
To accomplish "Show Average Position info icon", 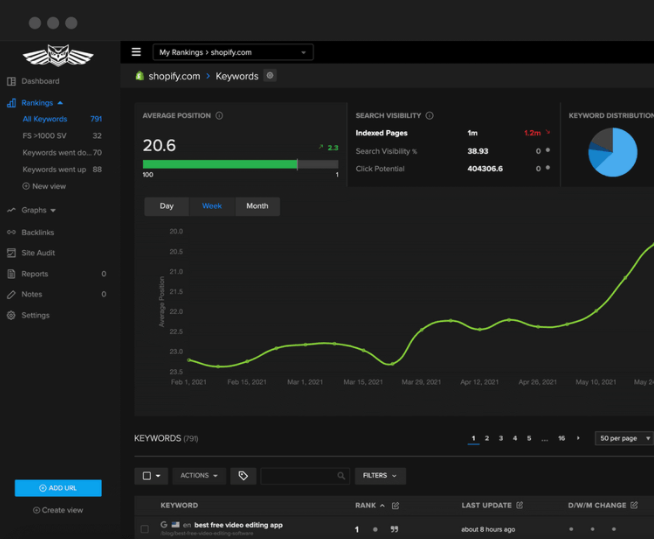I will tap(219, 116).
